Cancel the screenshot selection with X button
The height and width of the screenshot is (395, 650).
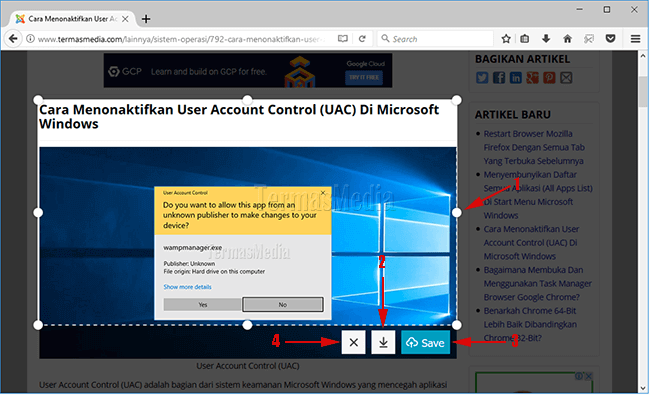[354, 342]
